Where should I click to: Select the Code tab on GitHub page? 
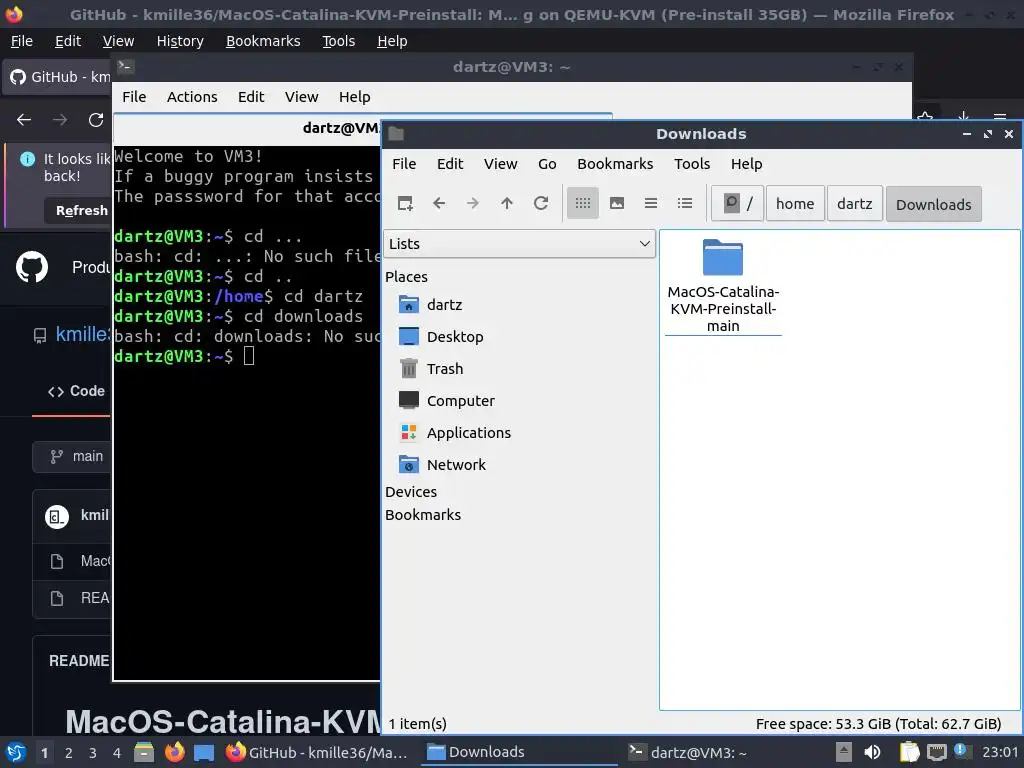coord(75,391)
